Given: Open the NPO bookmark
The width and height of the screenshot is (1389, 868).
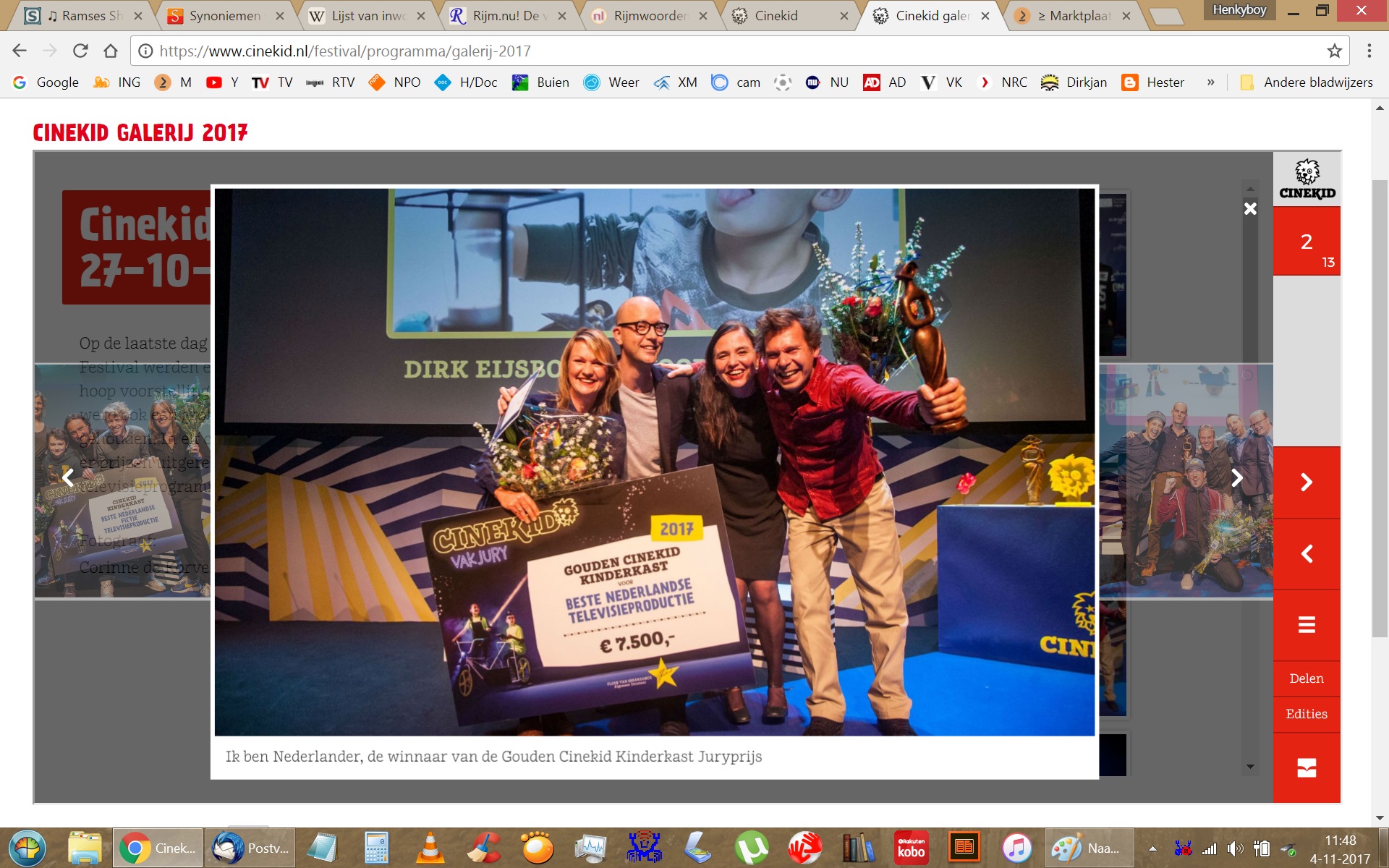Looking at the screenshot, I should pos(395,82).
